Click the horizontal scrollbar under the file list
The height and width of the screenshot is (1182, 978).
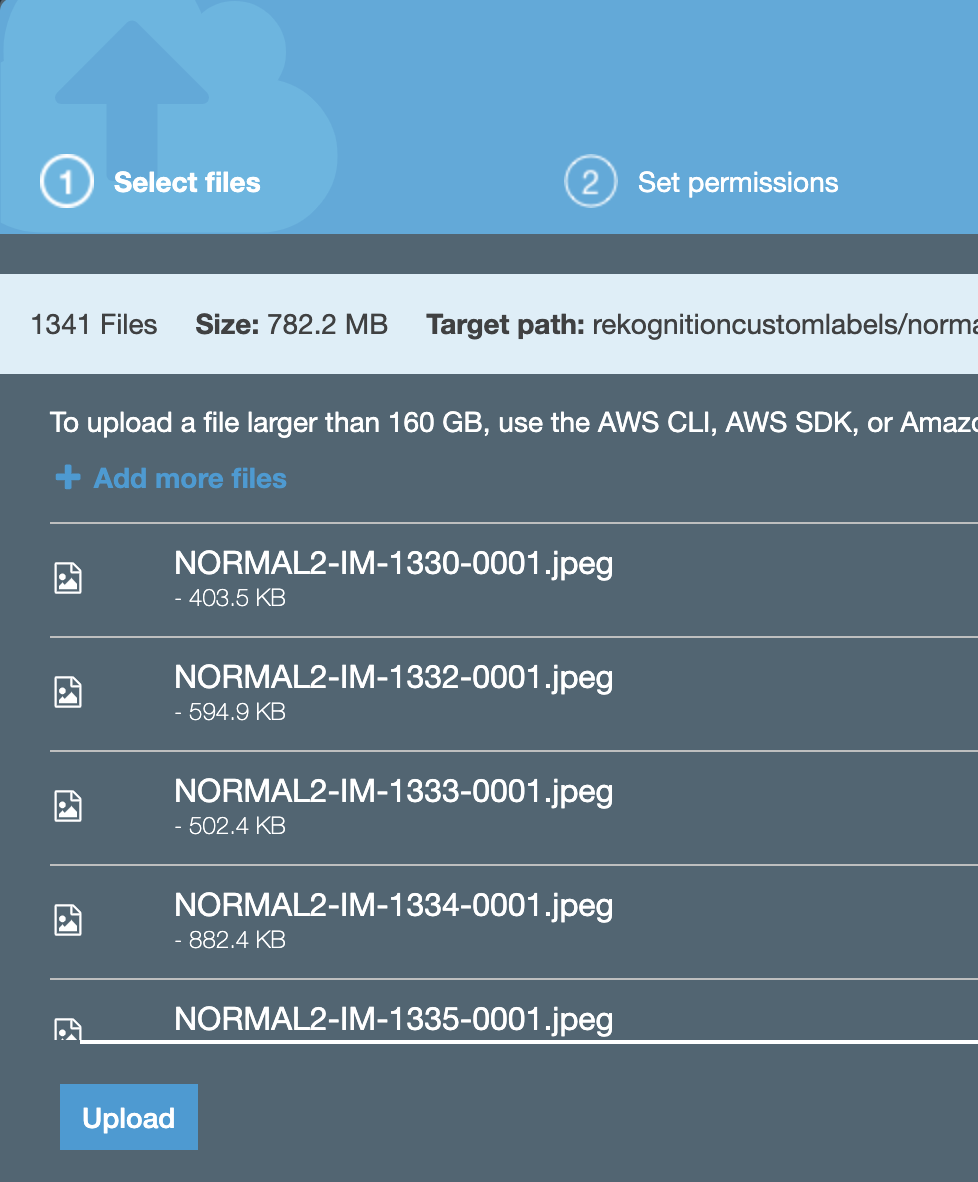(x=528, y=1041)
